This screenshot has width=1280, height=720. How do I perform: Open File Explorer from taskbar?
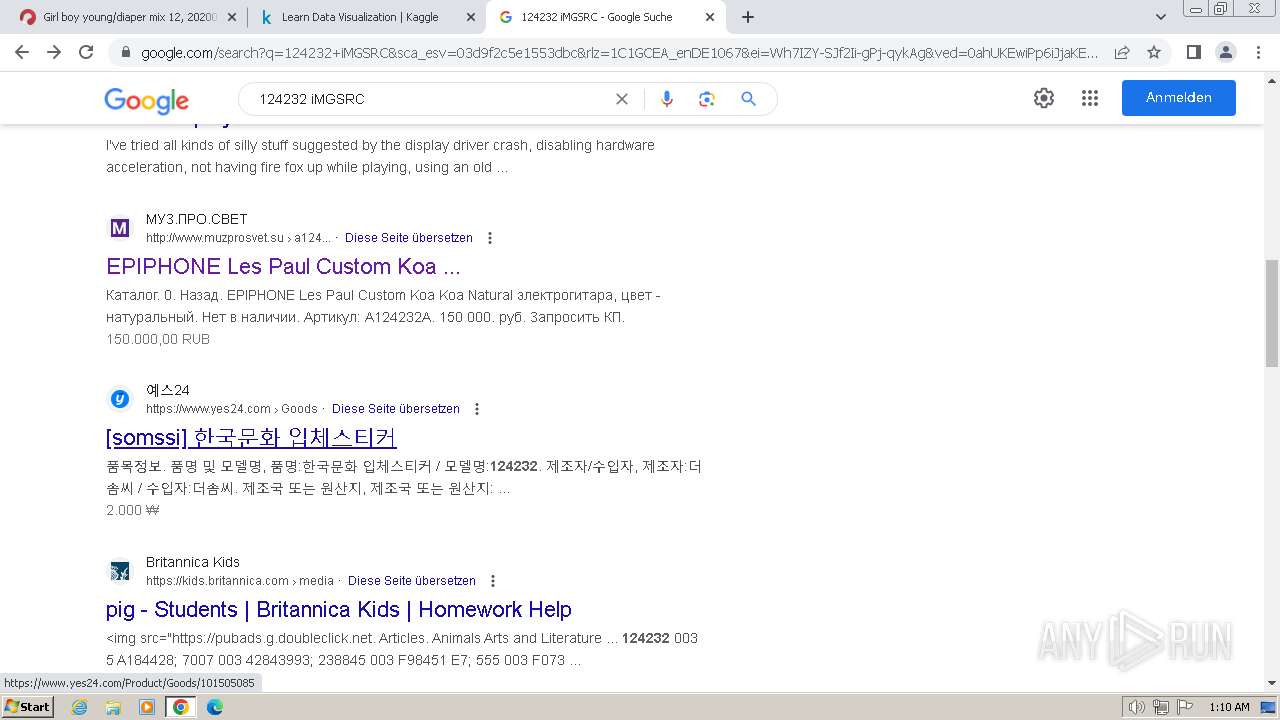pos(113,707)
